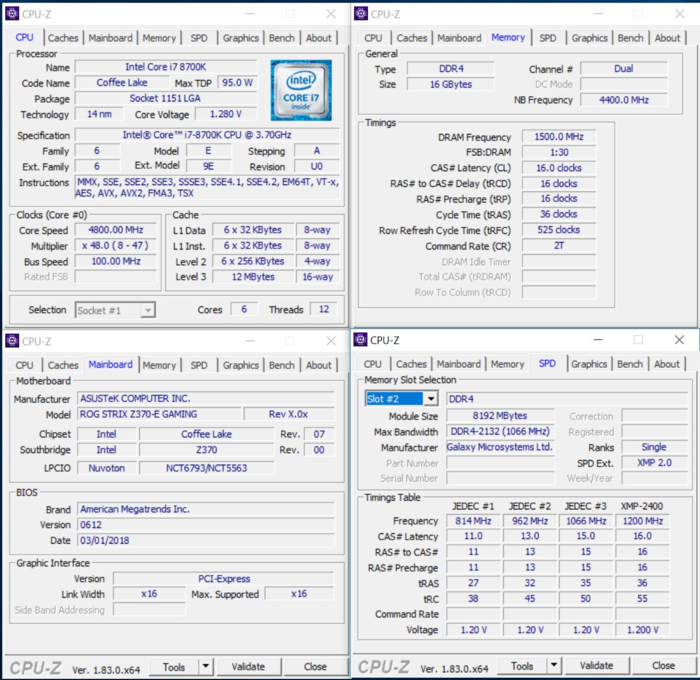Click CPU-Z title icon in the CPU tab window
This screenshot has width=700, height=680.
(11, 13)
